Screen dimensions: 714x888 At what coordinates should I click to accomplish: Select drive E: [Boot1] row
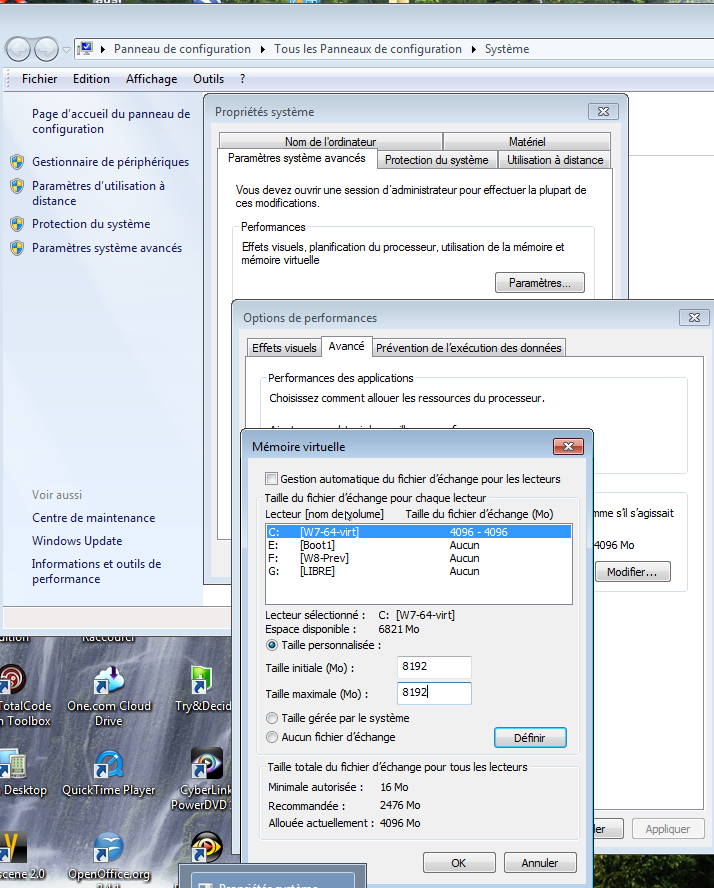418,545
